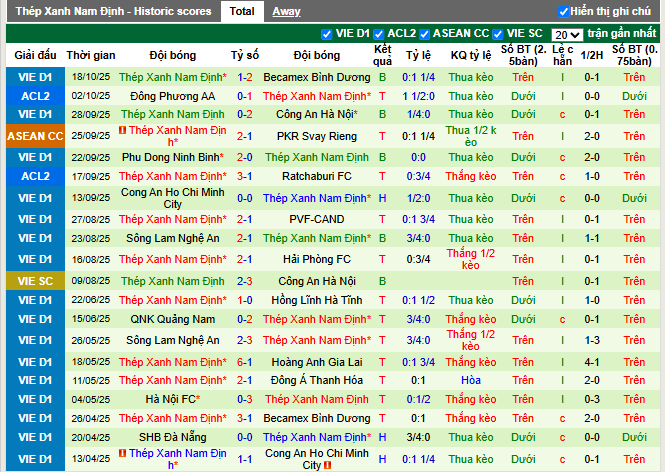This screenshot has height=472, width=665.
Task: Select the Total tab
Action: point(241,11)
